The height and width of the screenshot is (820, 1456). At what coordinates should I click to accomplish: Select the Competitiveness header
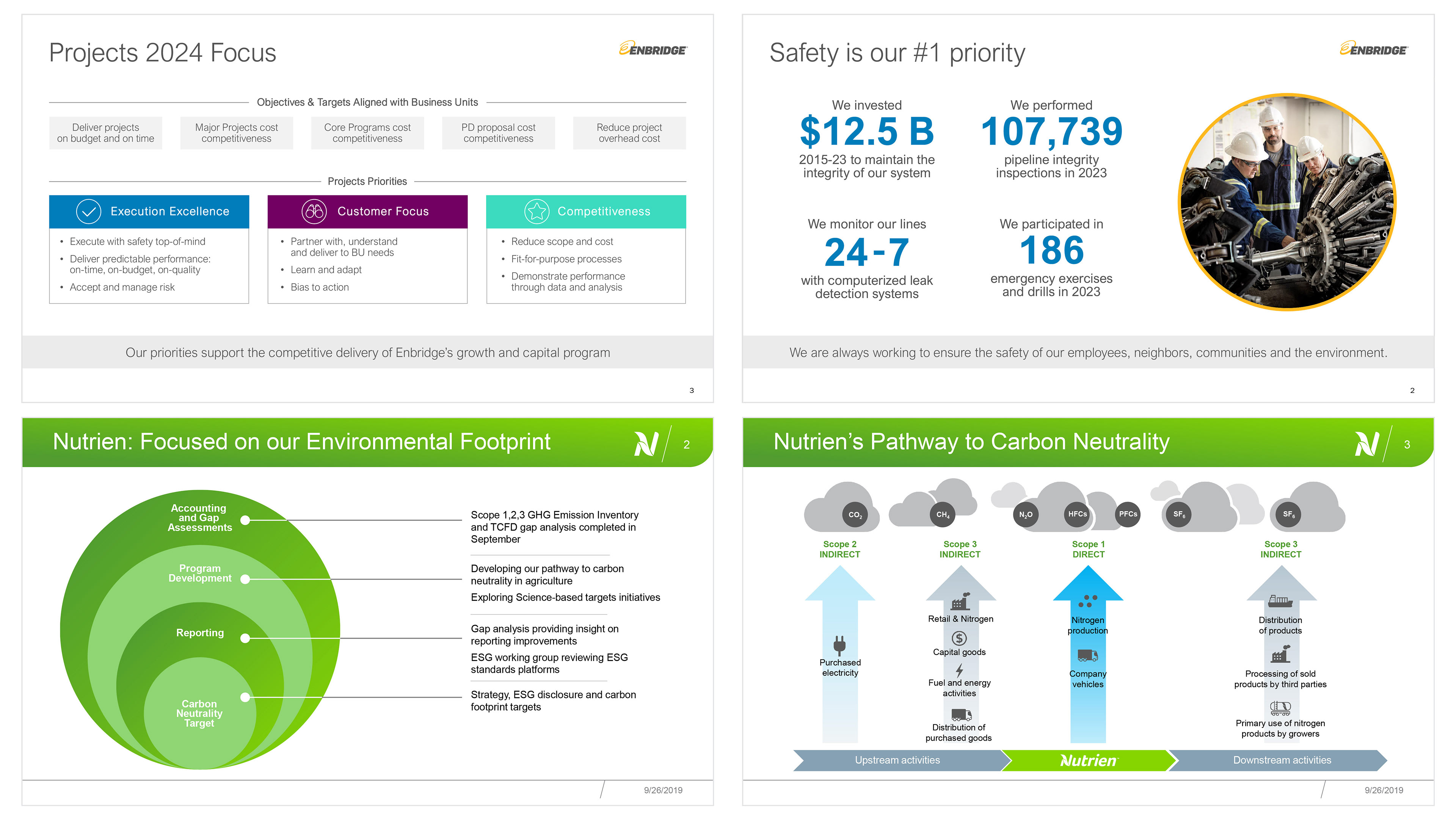[586, 212]
